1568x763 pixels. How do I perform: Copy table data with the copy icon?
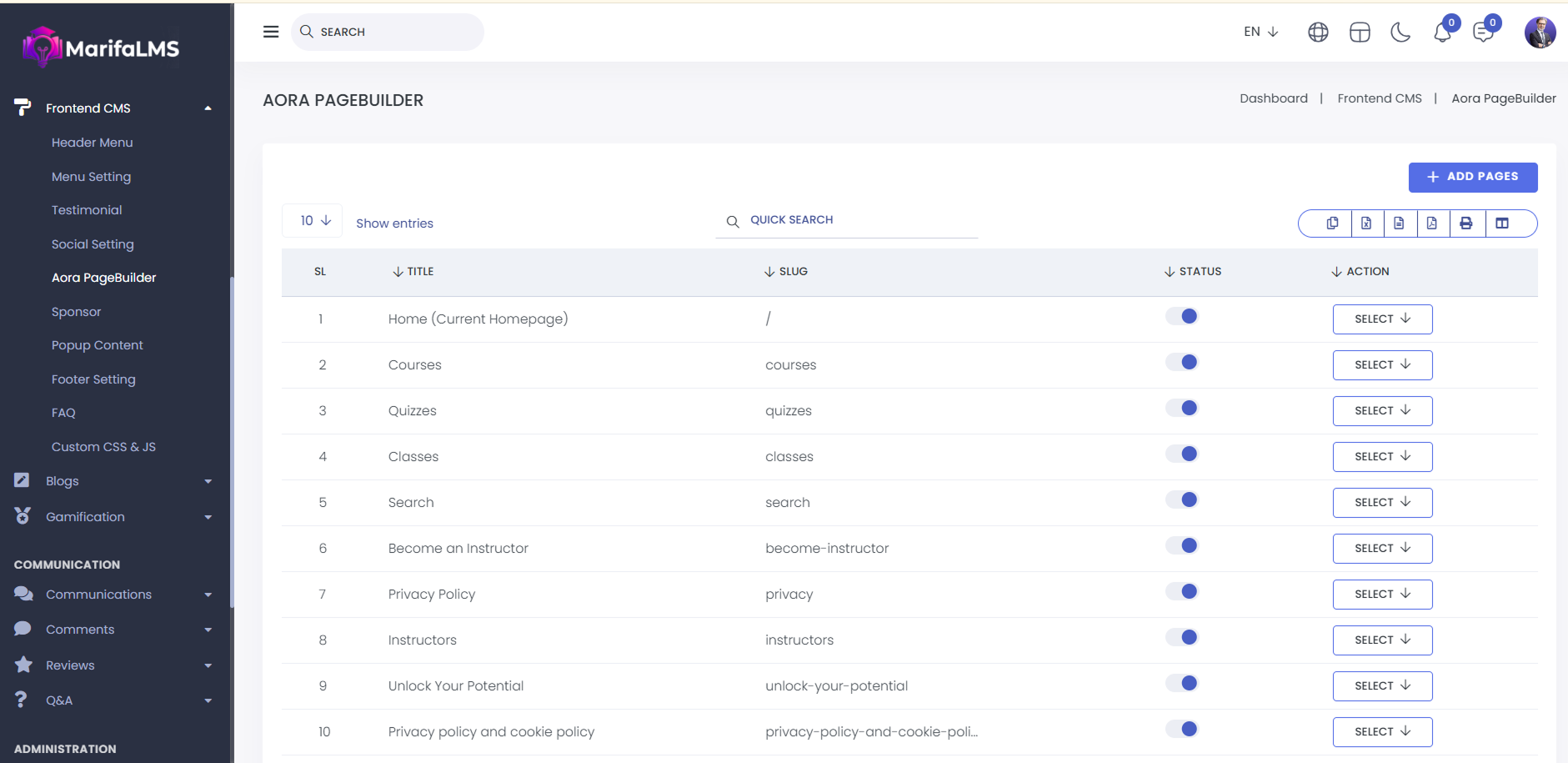(1332, 223)
